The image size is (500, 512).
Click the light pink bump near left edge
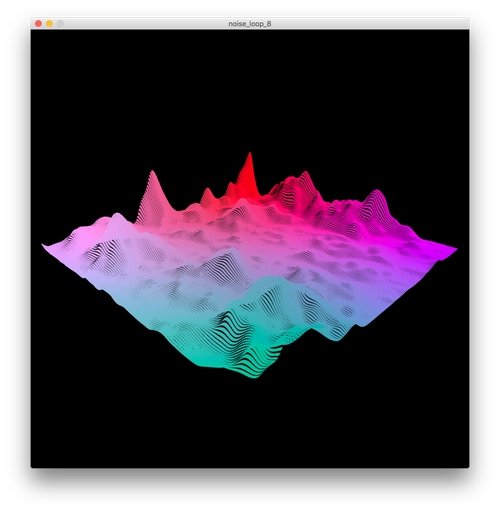[x=116, y=220]
